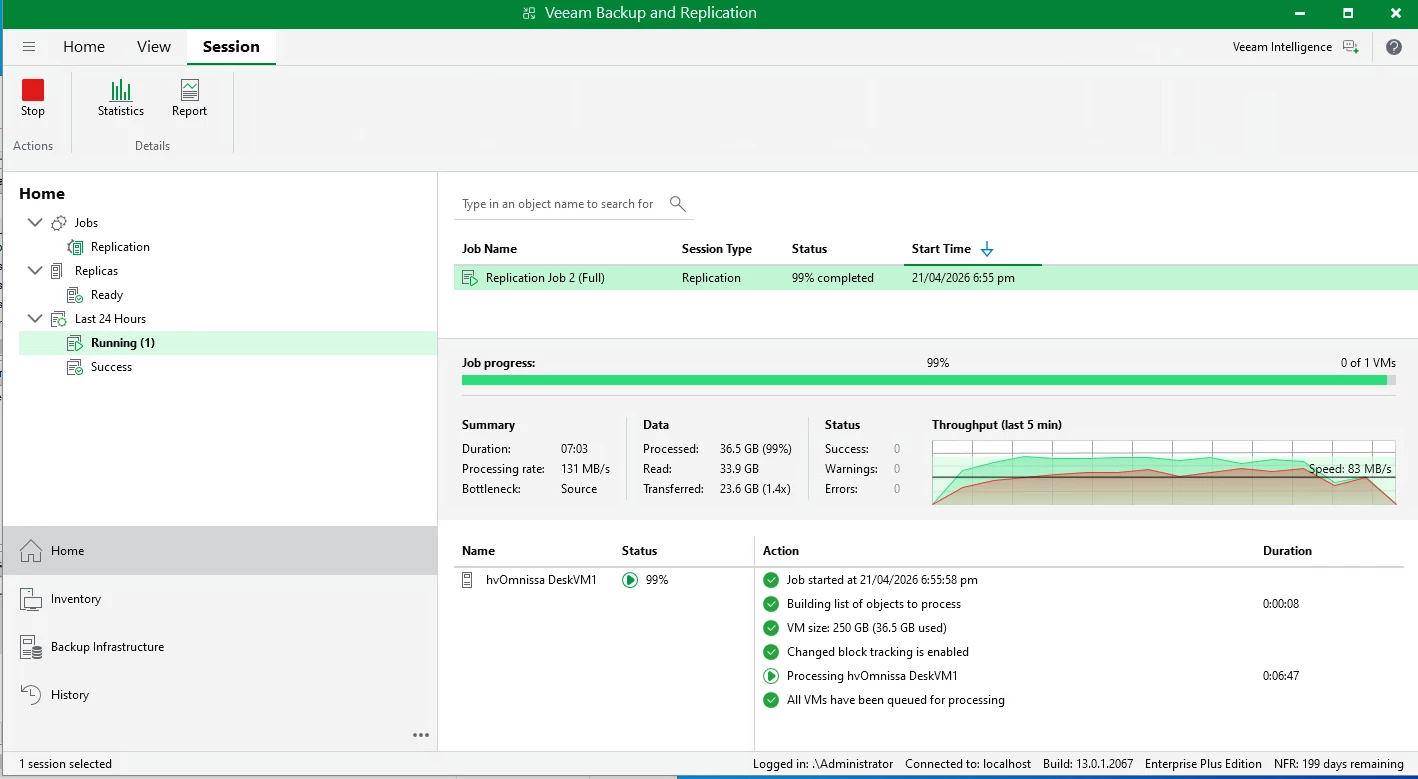This screenshot has height=779, width=1418.
Task: Switch to the View ribbon tab
Action: tap(154, 47)
